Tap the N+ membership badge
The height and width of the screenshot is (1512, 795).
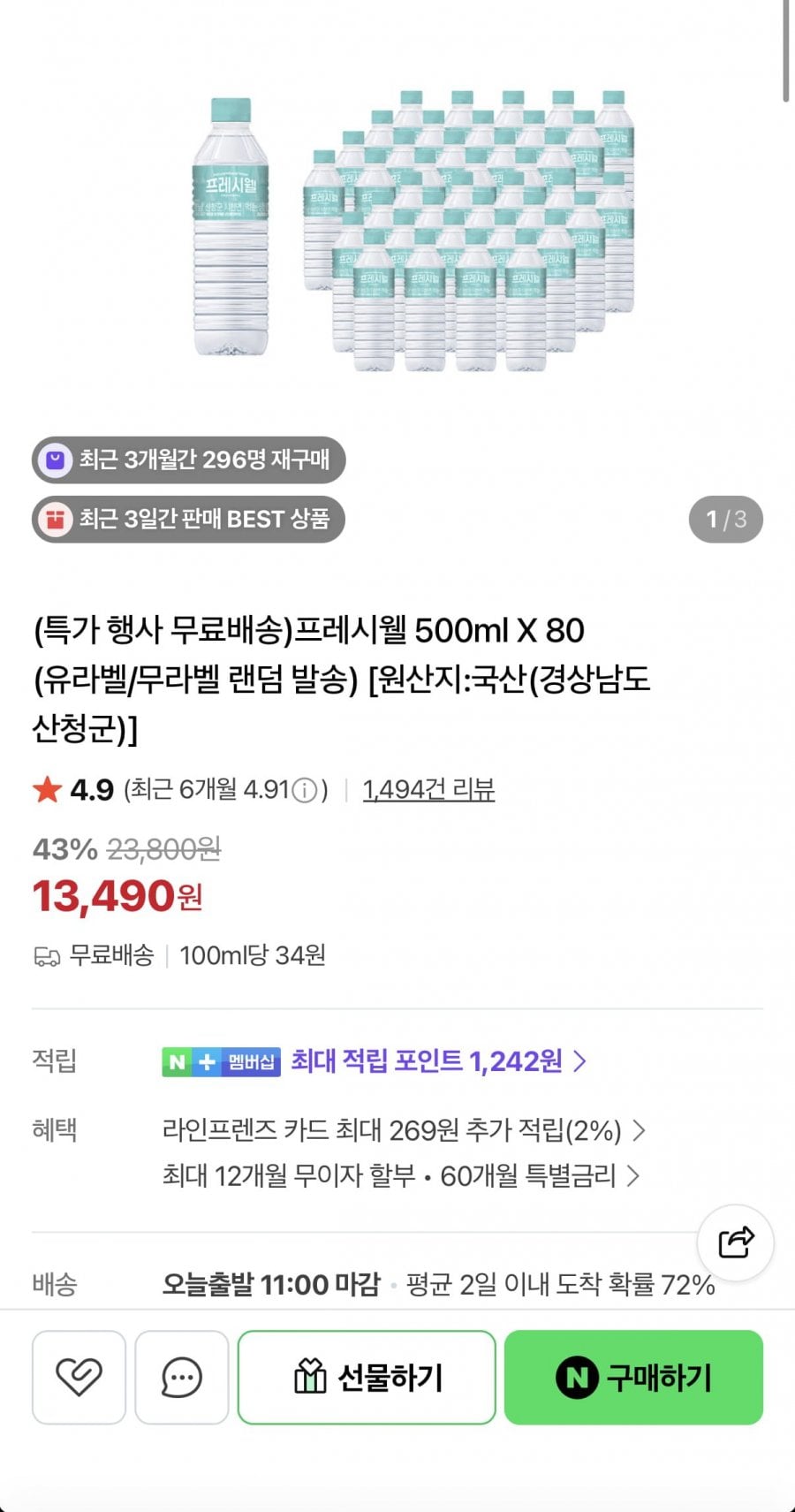221,1061
